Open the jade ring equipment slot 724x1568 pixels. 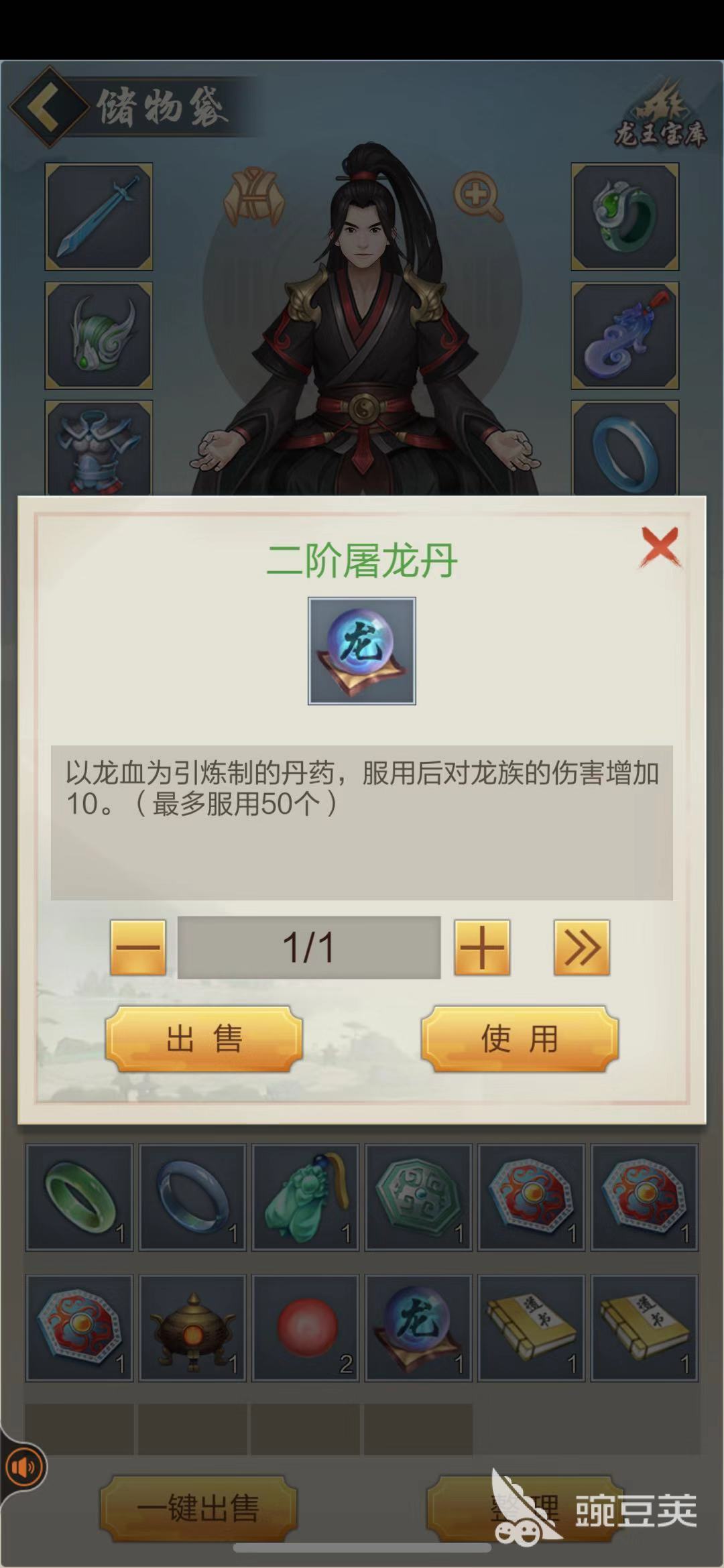pos(625,217)
